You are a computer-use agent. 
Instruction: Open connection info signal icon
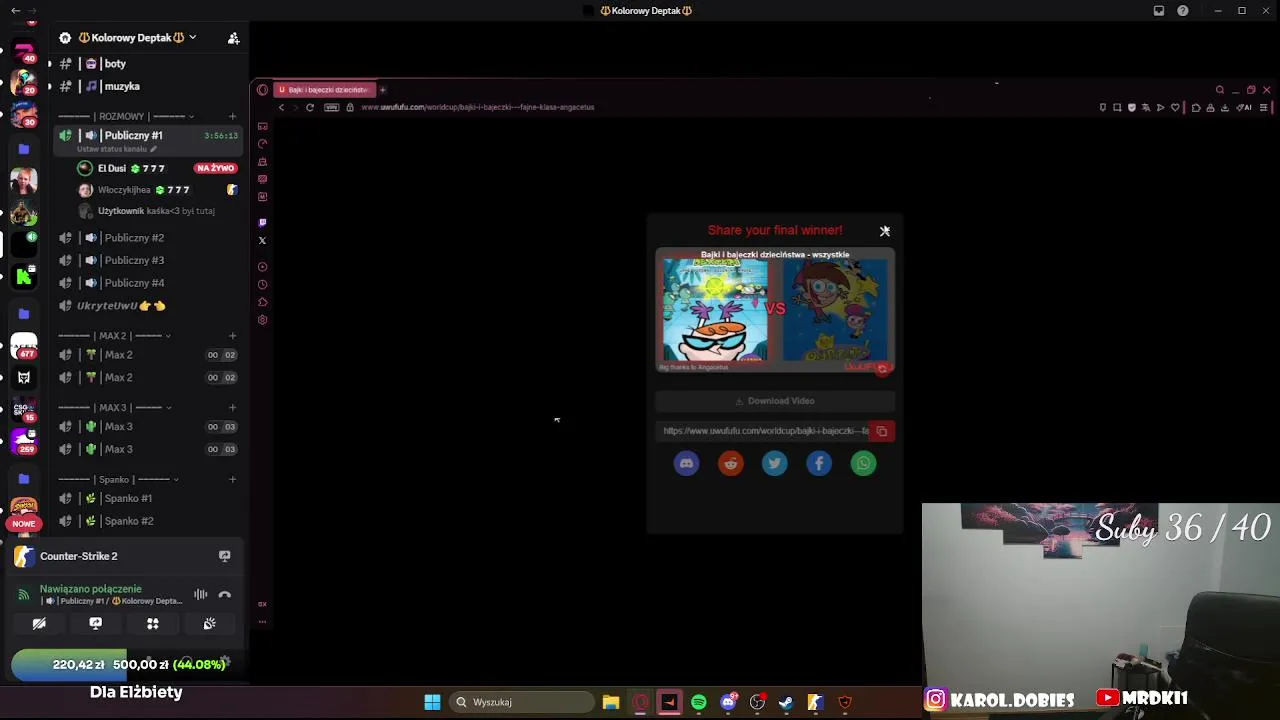click(x=24, y=595)
